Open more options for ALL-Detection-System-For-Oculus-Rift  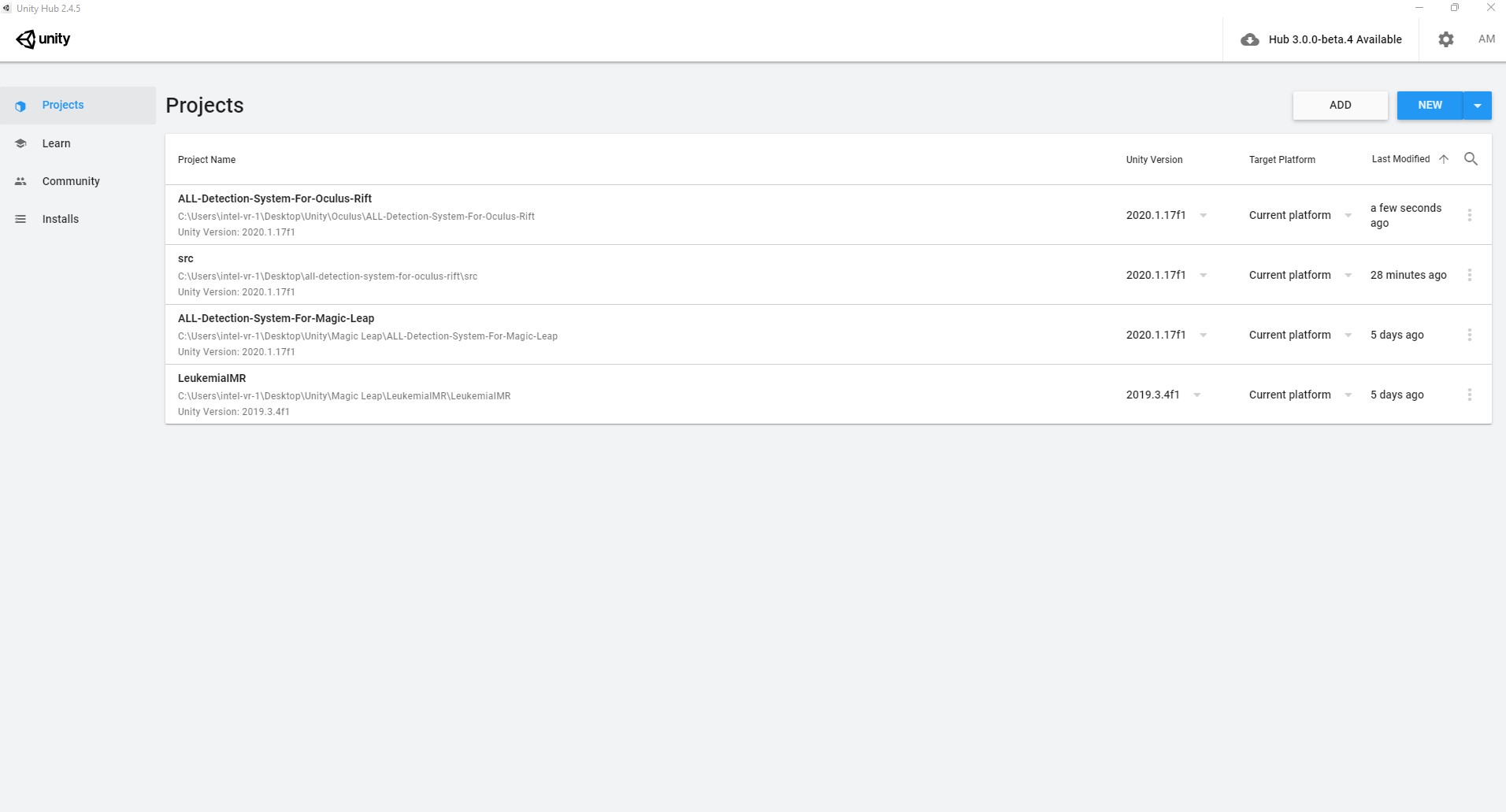click(x=1469, y=215)
